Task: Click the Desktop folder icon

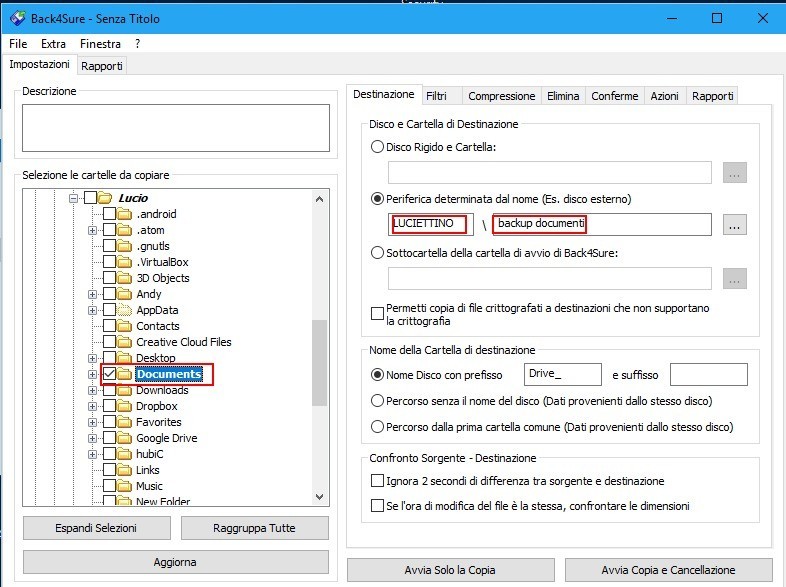Action: (x=125, y=358)
